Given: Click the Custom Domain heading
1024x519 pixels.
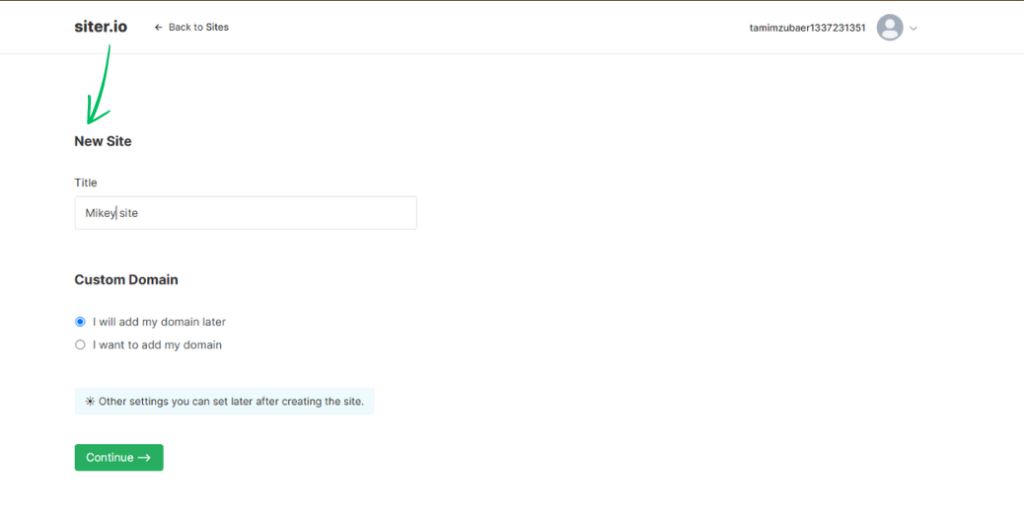Looking at the screenshot, I should [126, 280].
